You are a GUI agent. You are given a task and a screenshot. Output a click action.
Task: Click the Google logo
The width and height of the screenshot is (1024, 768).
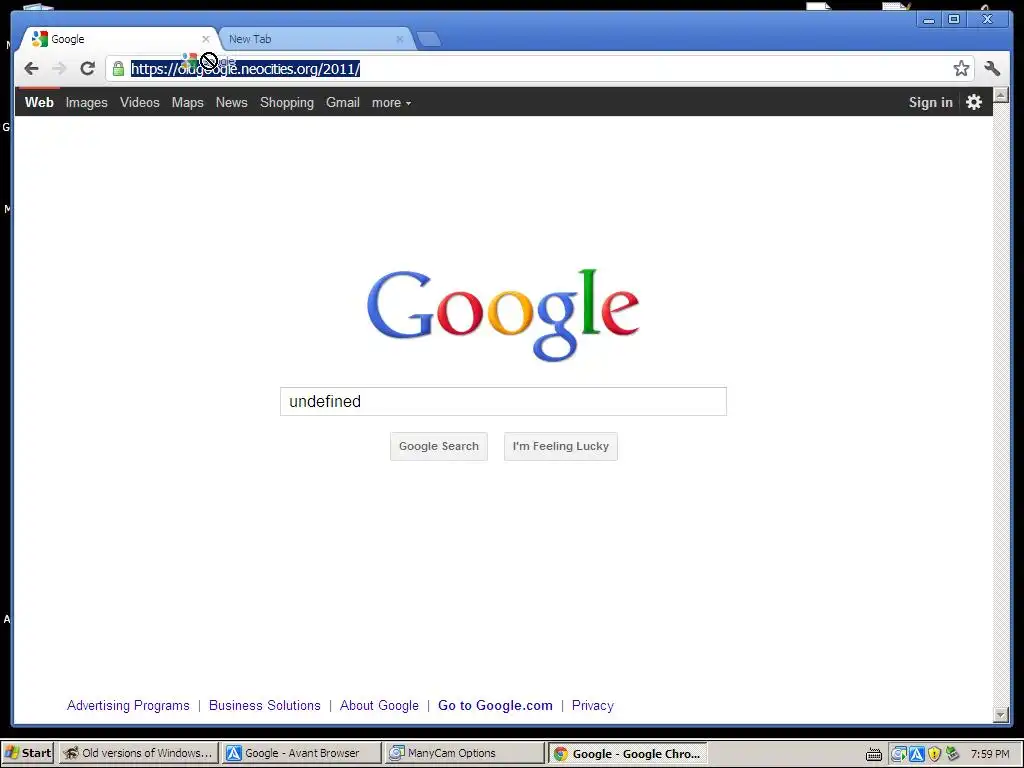[503, 315]
